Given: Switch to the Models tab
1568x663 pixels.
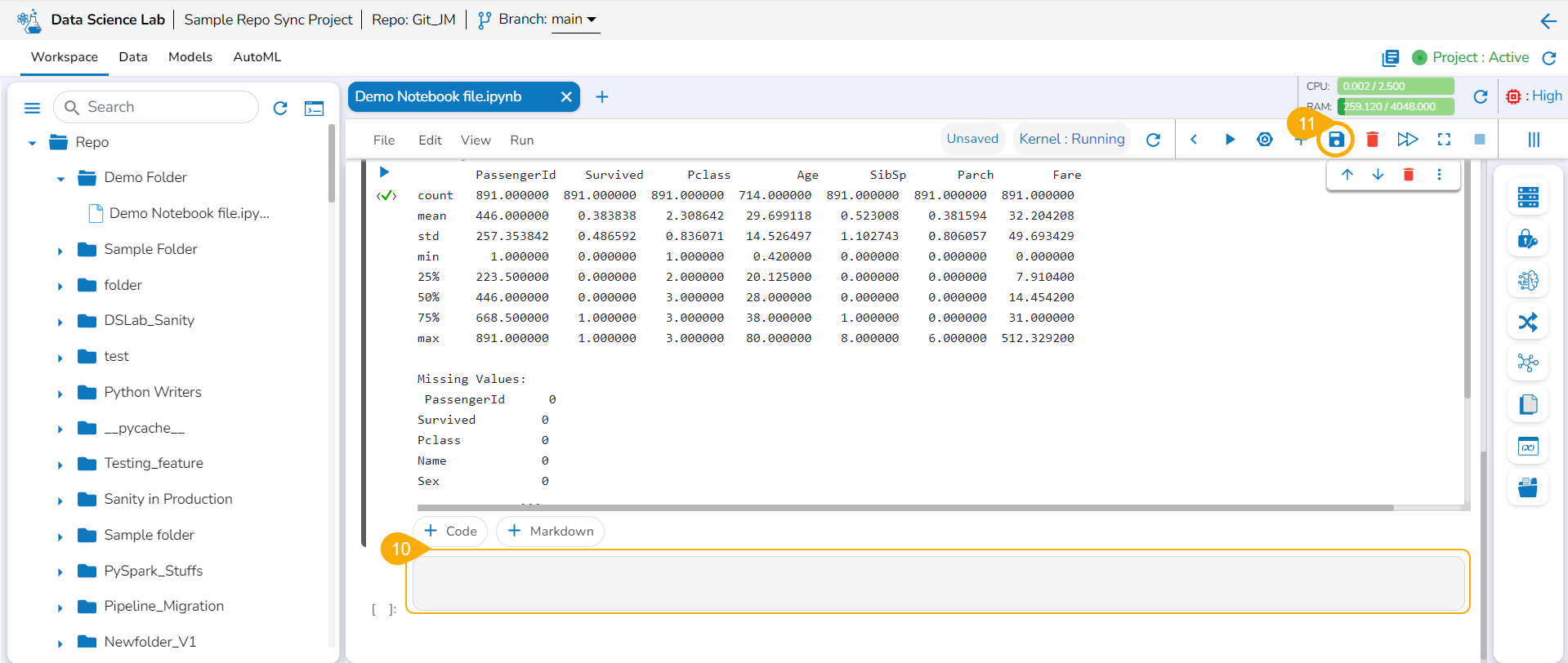Looking at the screenshot, I should pyautogui.click(x=190, y=57).
